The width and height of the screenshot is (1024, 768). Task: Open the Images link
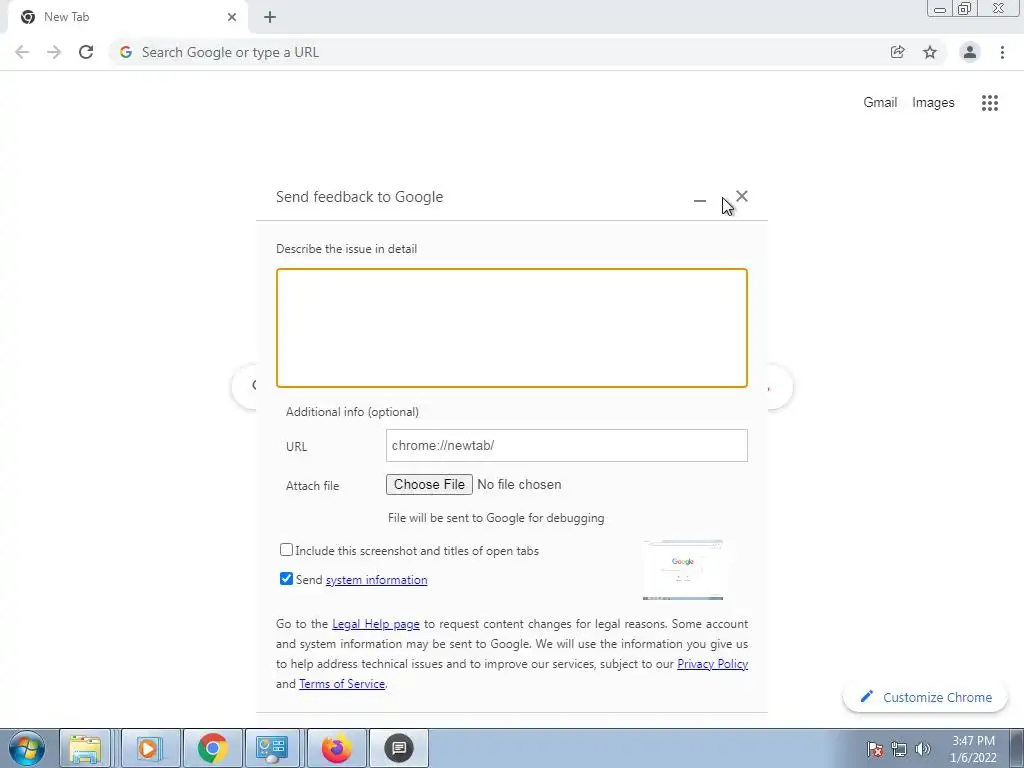(x=933, y=103)
